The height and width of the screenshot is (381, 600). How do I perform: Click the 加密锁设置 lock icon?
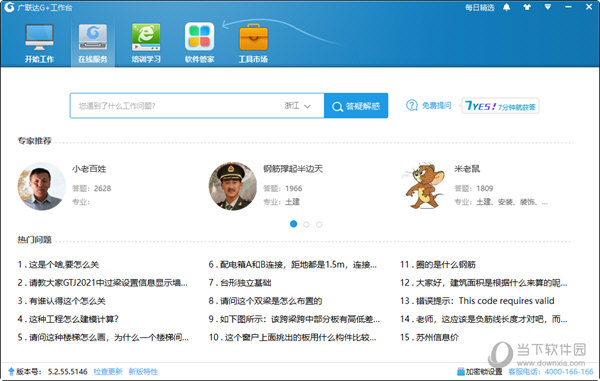[460, 371]
